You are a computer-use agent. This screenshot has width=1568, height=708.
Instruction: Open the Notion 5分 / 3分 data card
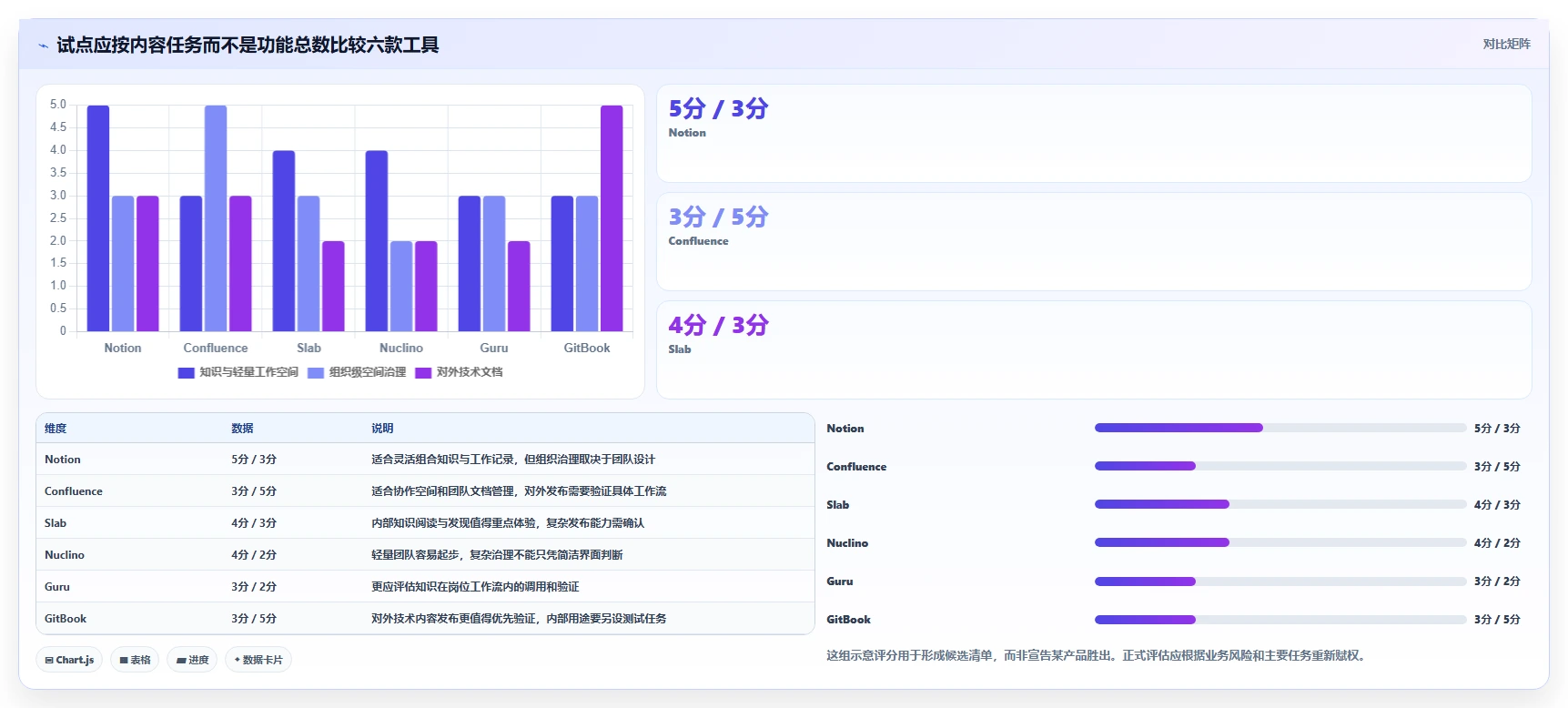(x=1094, y=134)
